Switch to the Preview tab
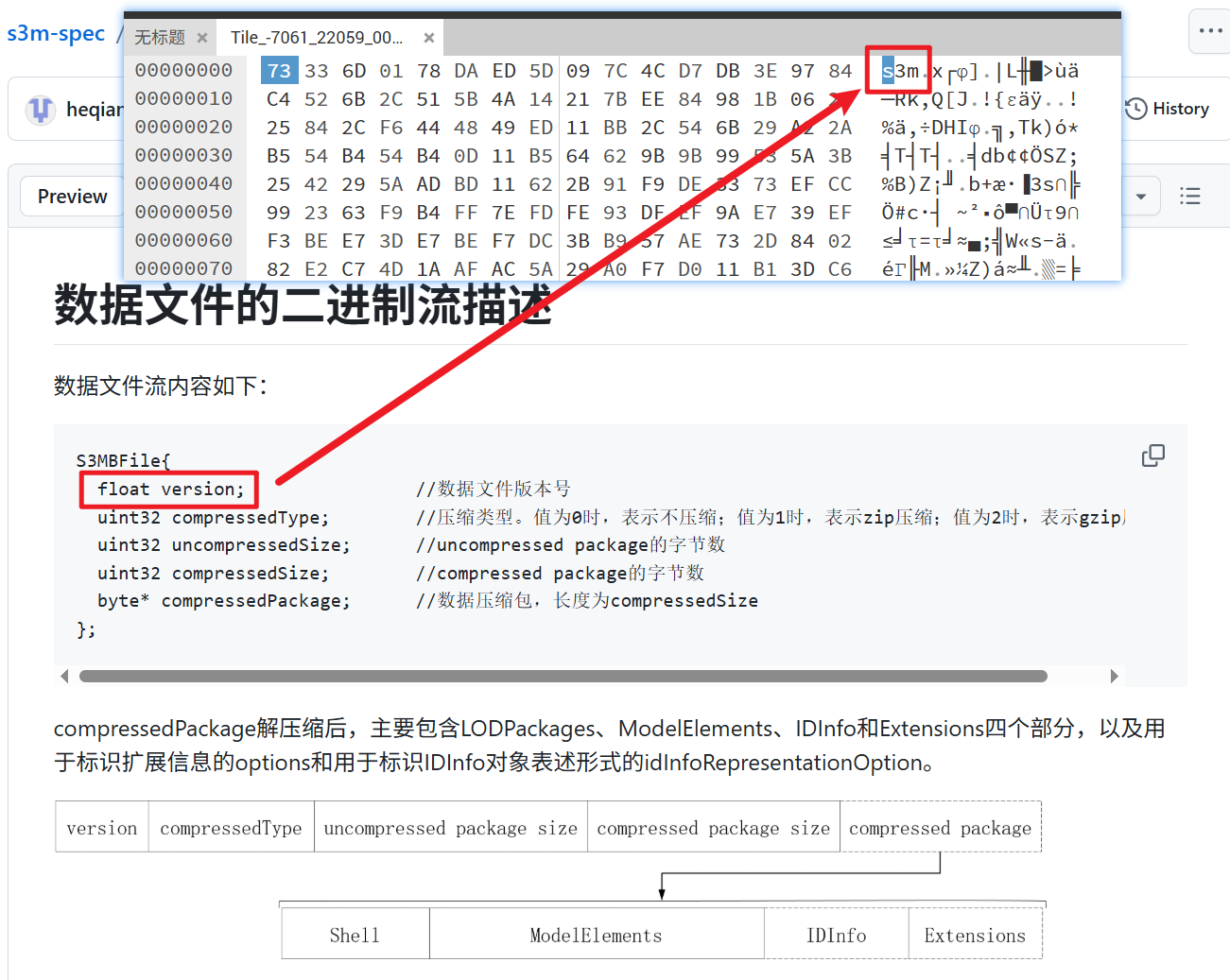1230x980 pixels. pos(72,197)
